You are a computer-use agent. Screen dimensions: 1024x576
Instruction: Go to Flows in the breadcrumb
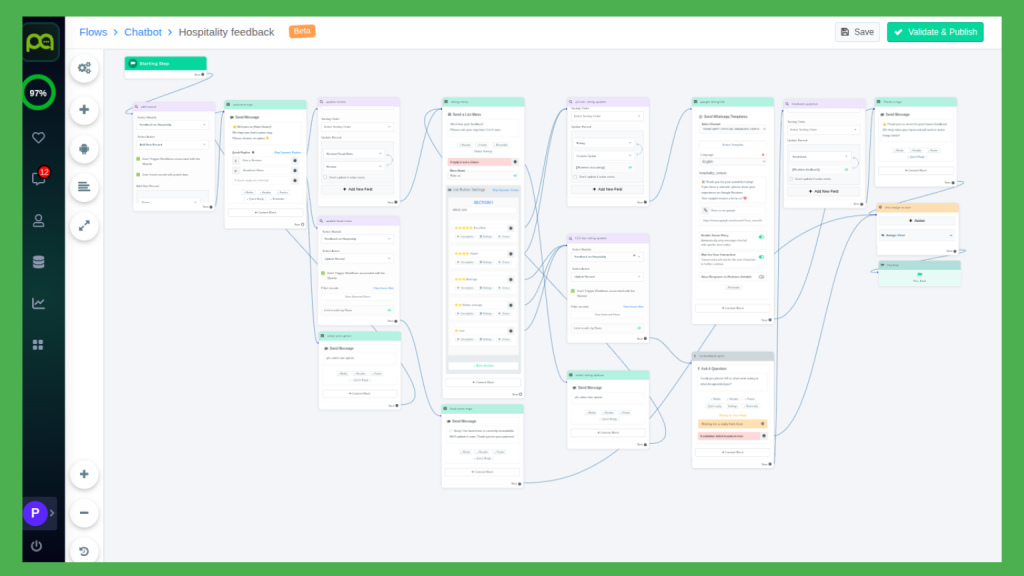point(93,32)
